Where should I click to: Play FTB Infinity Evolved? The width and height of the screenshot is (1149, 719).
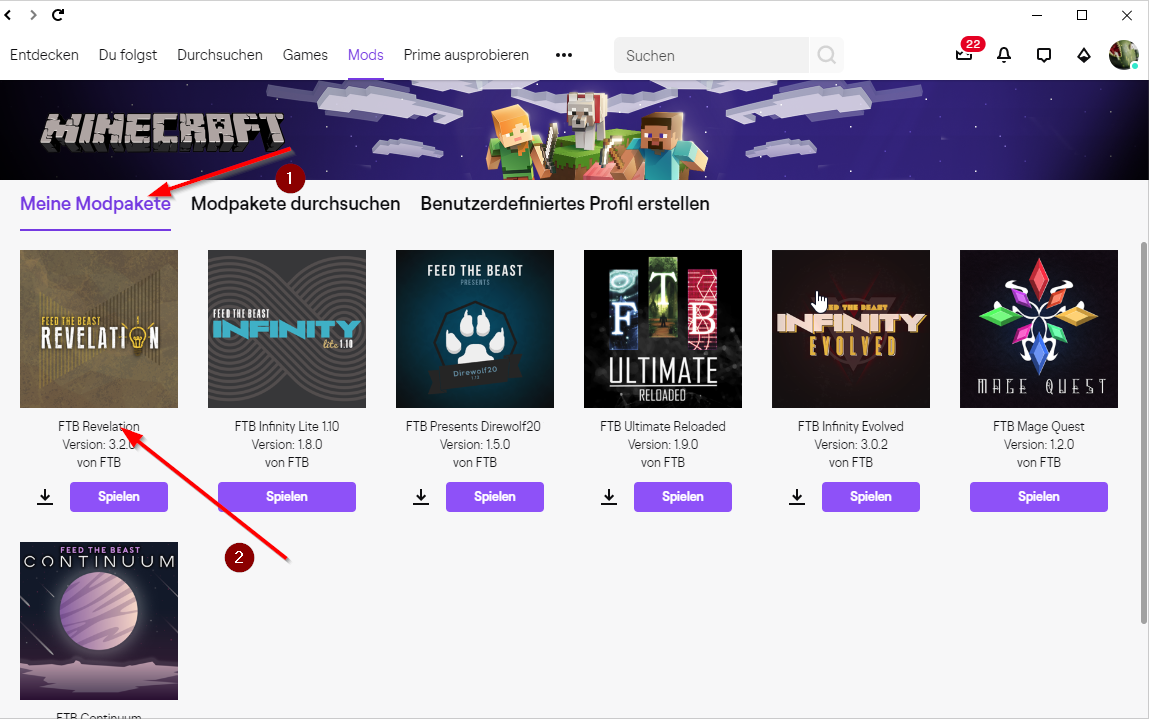point(871,497)
